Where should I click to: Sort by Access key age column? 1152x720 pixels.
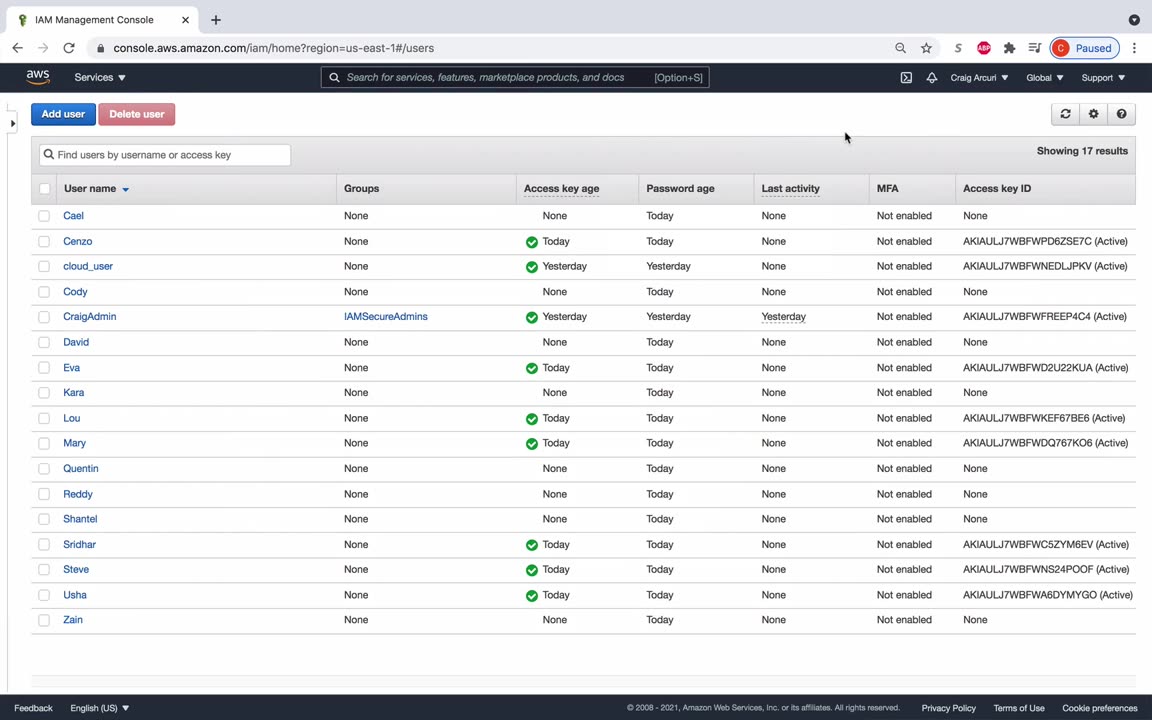561,189
